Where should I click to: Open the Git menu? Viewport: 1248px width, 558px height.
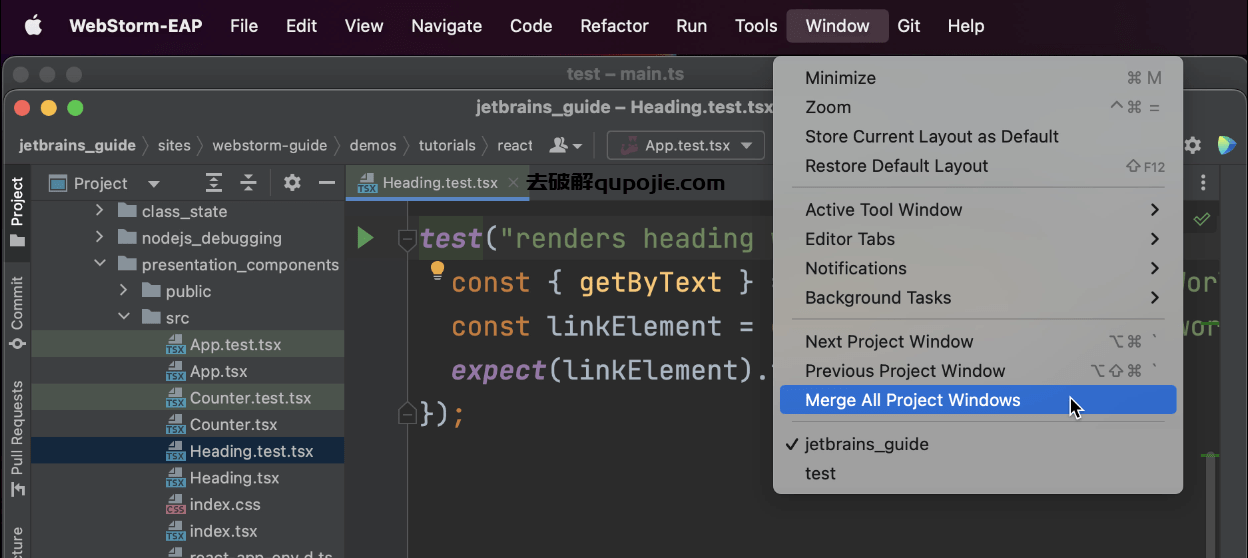click(x=909, y=26)
